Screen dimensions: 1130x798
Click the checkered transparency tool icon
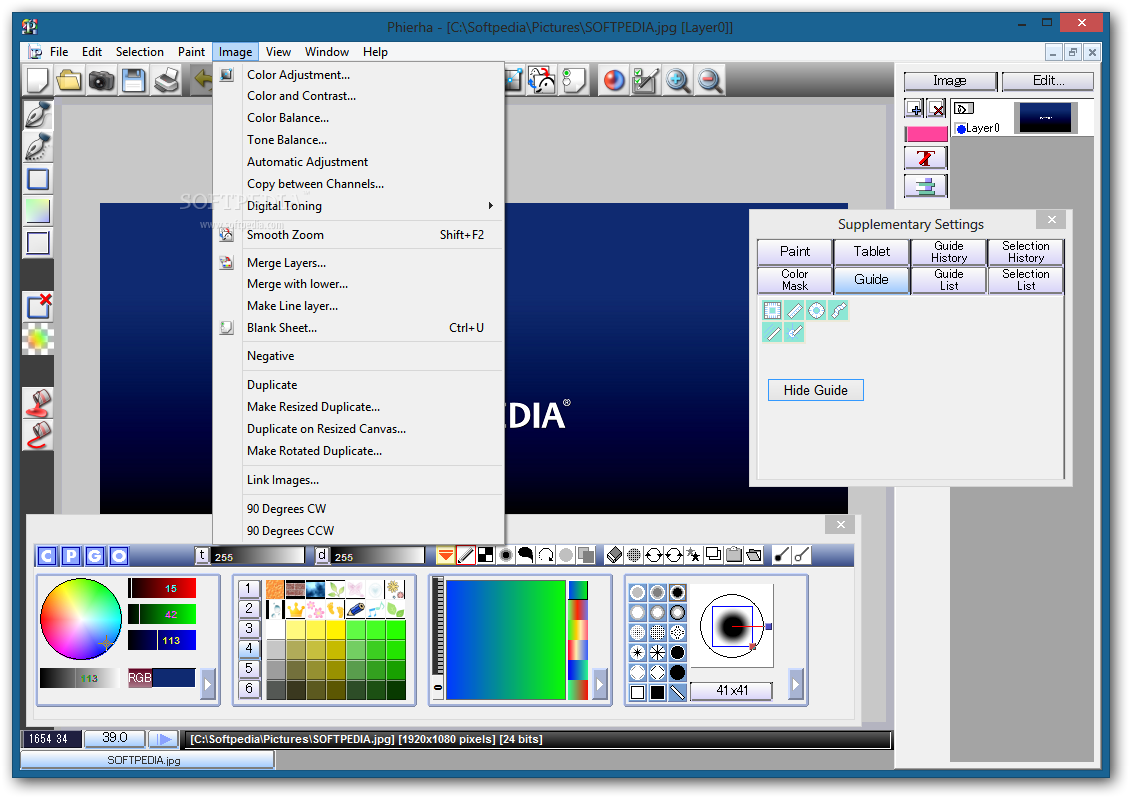pyautogui.click(x=37, y=339)
